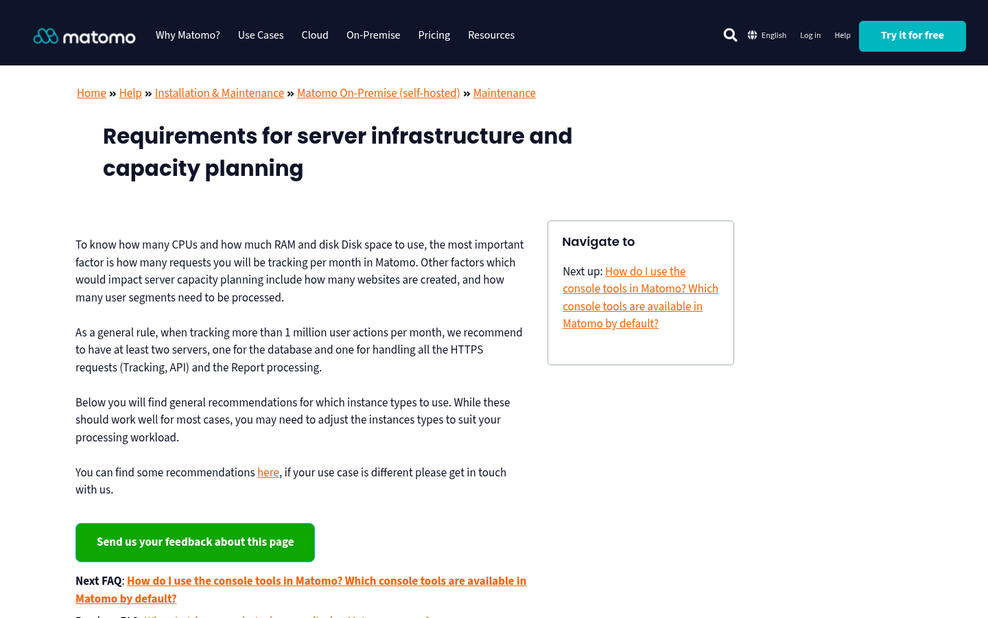Open Installation & Maintenance breadcrumb
988x618 pixels.
coord(219,93)
